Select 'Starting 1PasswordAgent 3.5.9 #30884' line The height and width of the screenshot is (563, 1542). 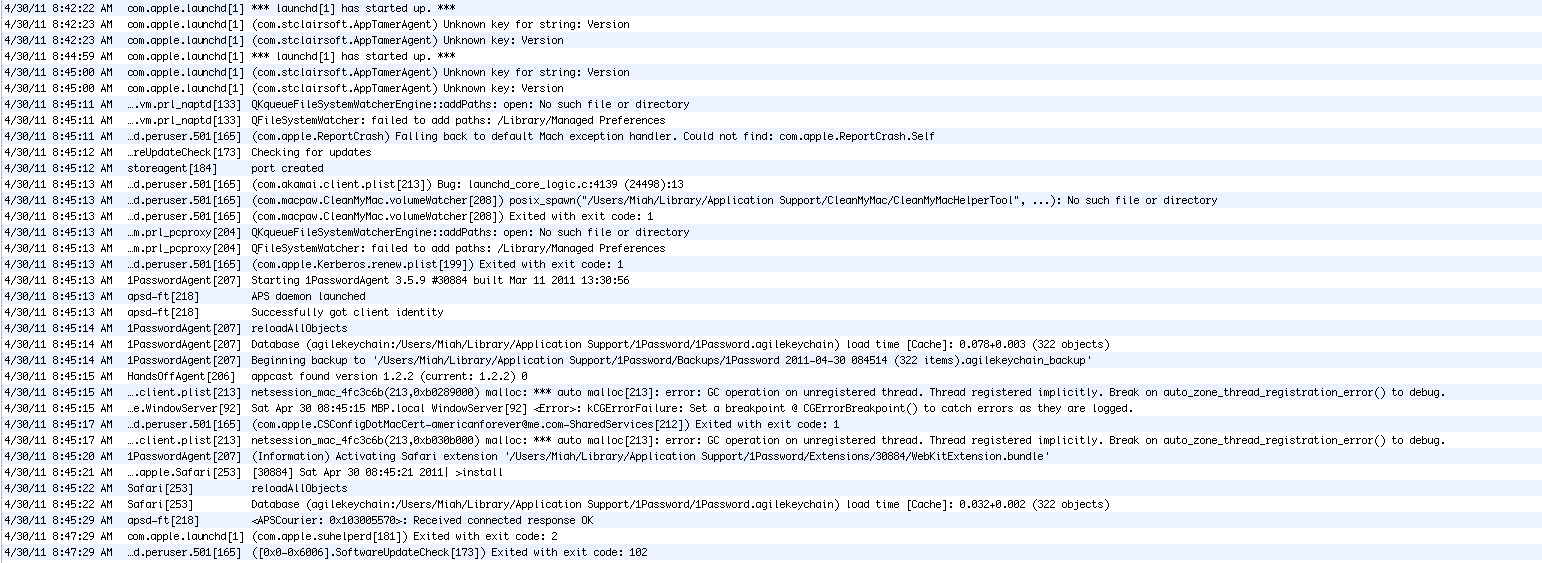pyautogui.click(x=771, y=280)
